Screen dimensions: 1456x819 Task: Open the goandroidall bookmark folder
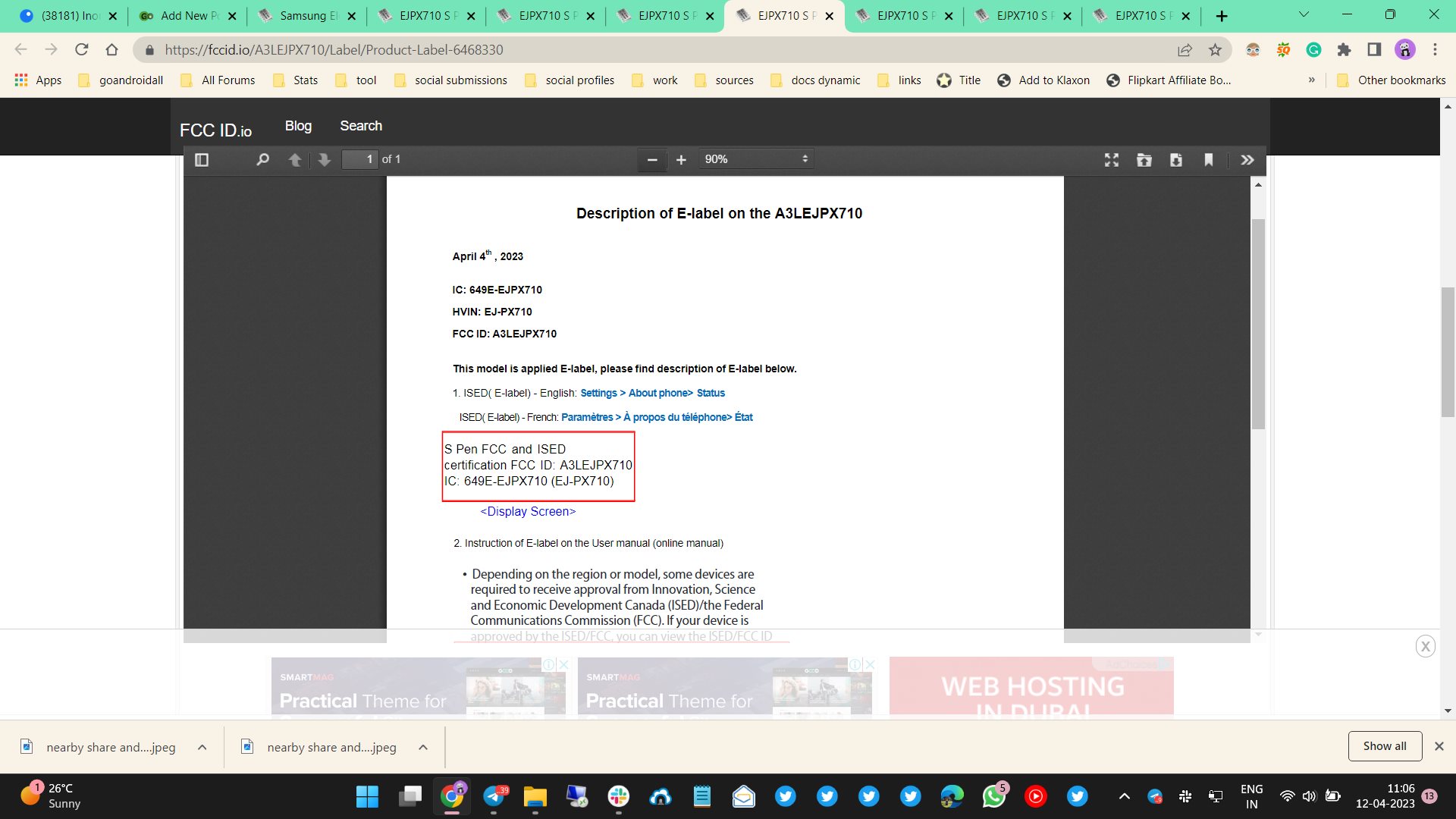[121, 80]
